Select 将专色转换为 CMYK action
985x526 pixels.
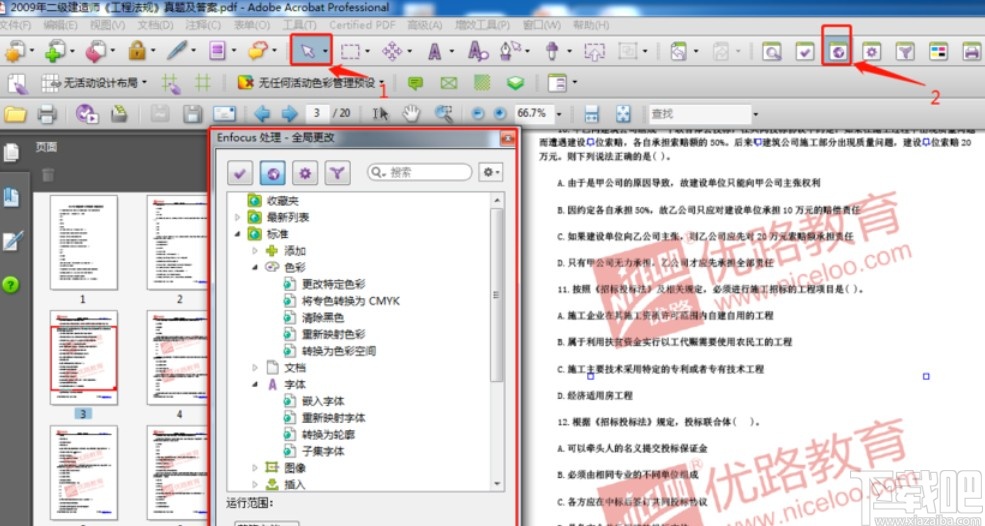(351, 300)
